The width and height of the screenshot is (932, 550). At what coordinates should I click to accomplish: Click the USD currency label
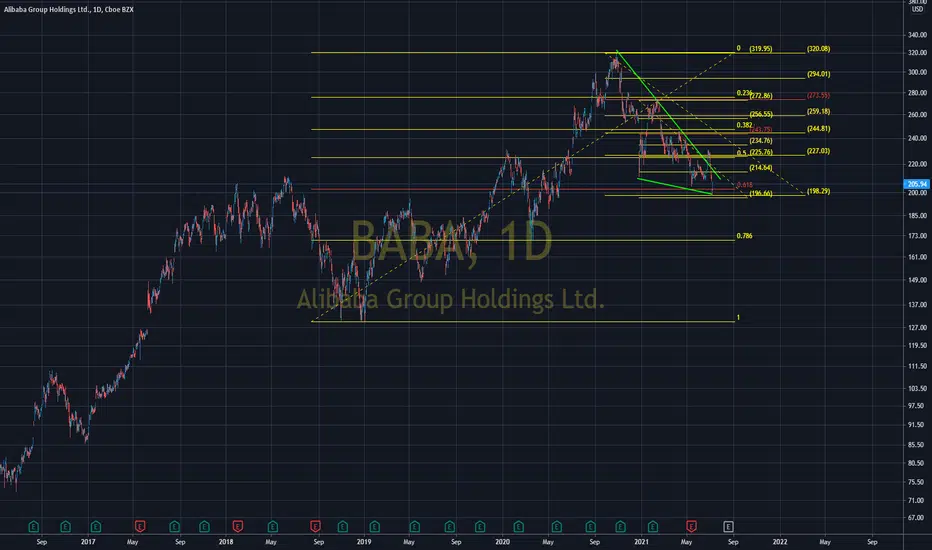tap(917, 10)
